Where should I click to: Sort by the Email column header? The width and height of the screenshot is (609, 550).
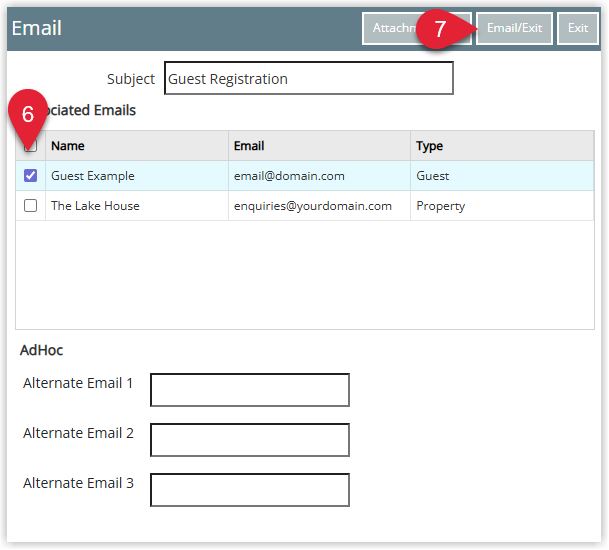319,146
